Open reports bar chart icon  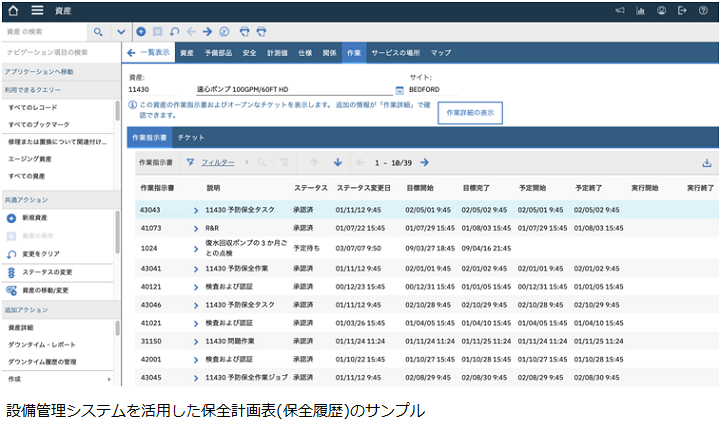641,10
